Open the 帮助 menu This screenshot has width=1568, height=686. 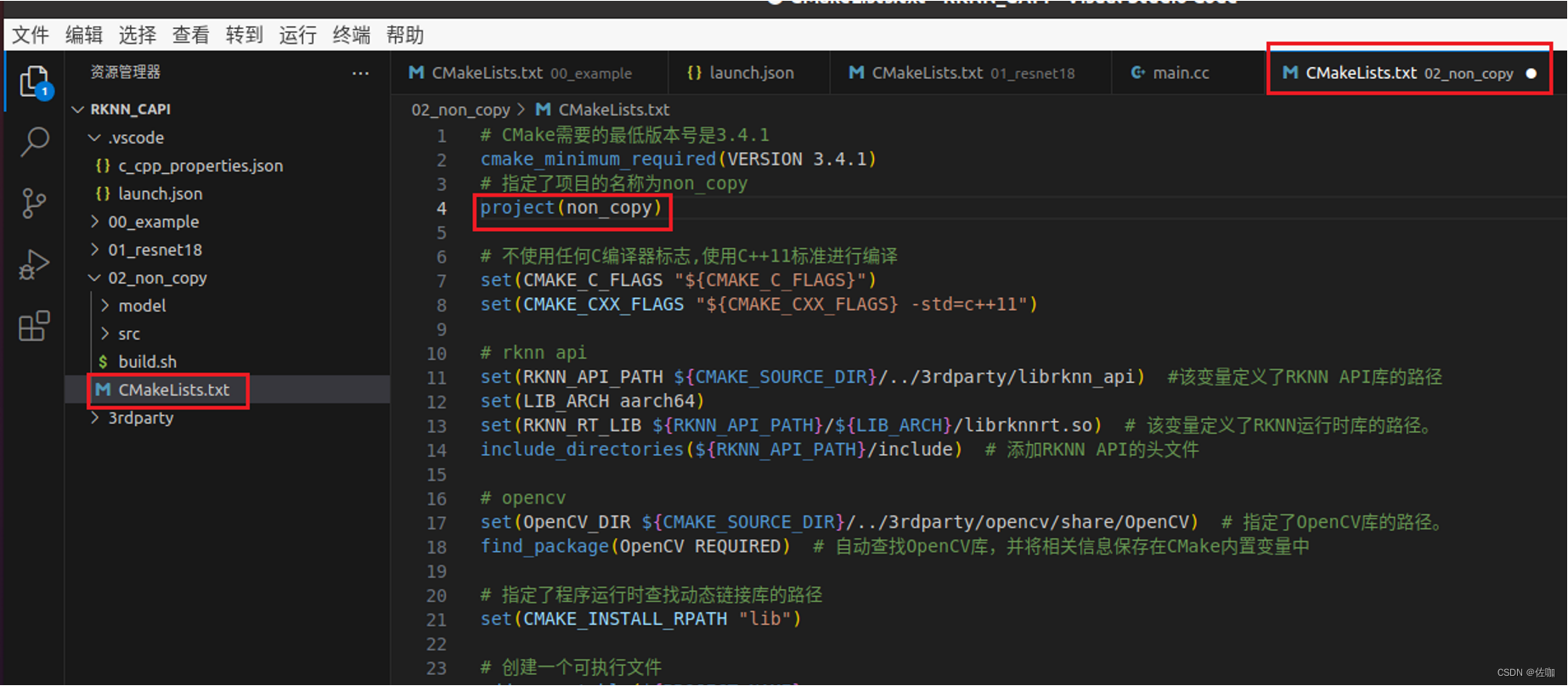coord(405,35)
